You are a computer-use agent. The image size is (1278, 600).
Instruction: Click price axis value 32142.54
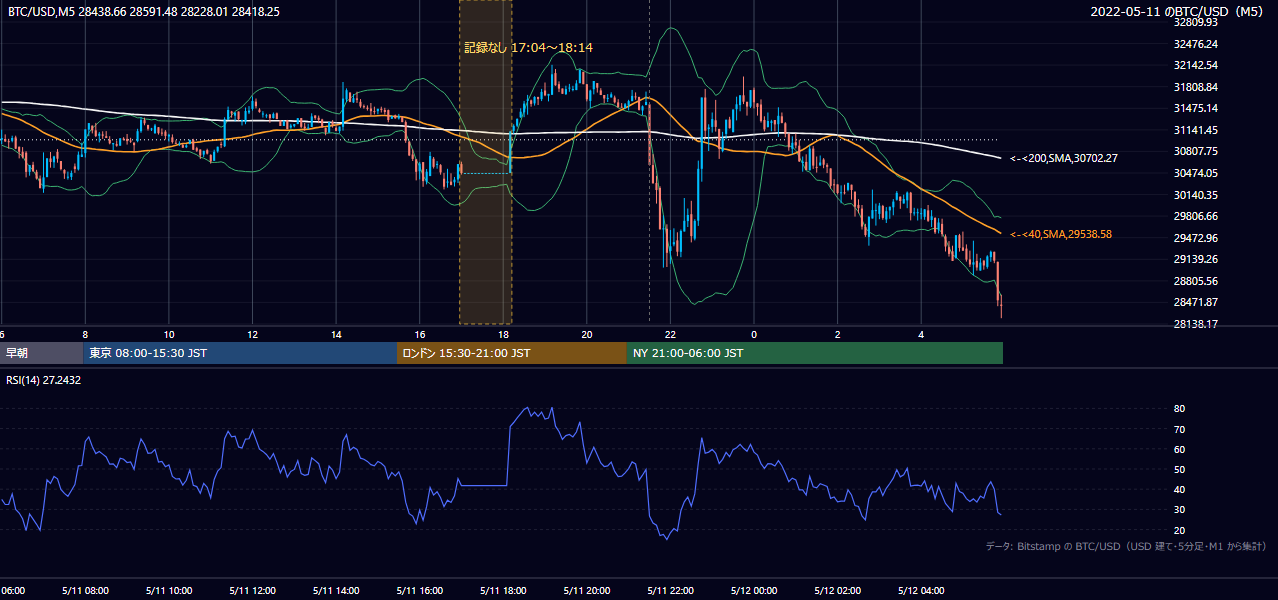[1195, 65]
